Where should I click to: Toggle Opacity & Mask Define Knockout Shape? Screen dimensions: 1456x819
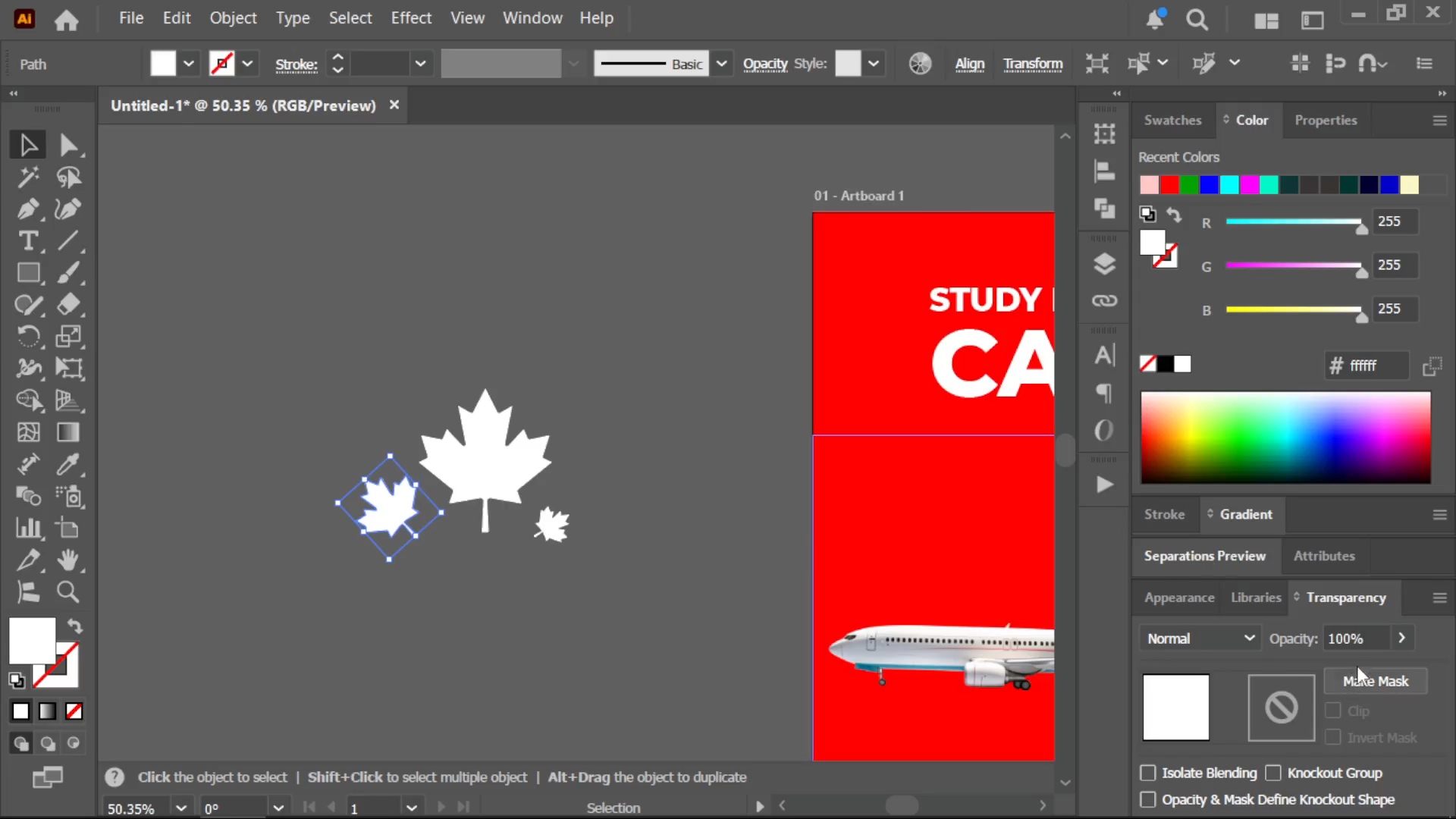point(1148,799)
